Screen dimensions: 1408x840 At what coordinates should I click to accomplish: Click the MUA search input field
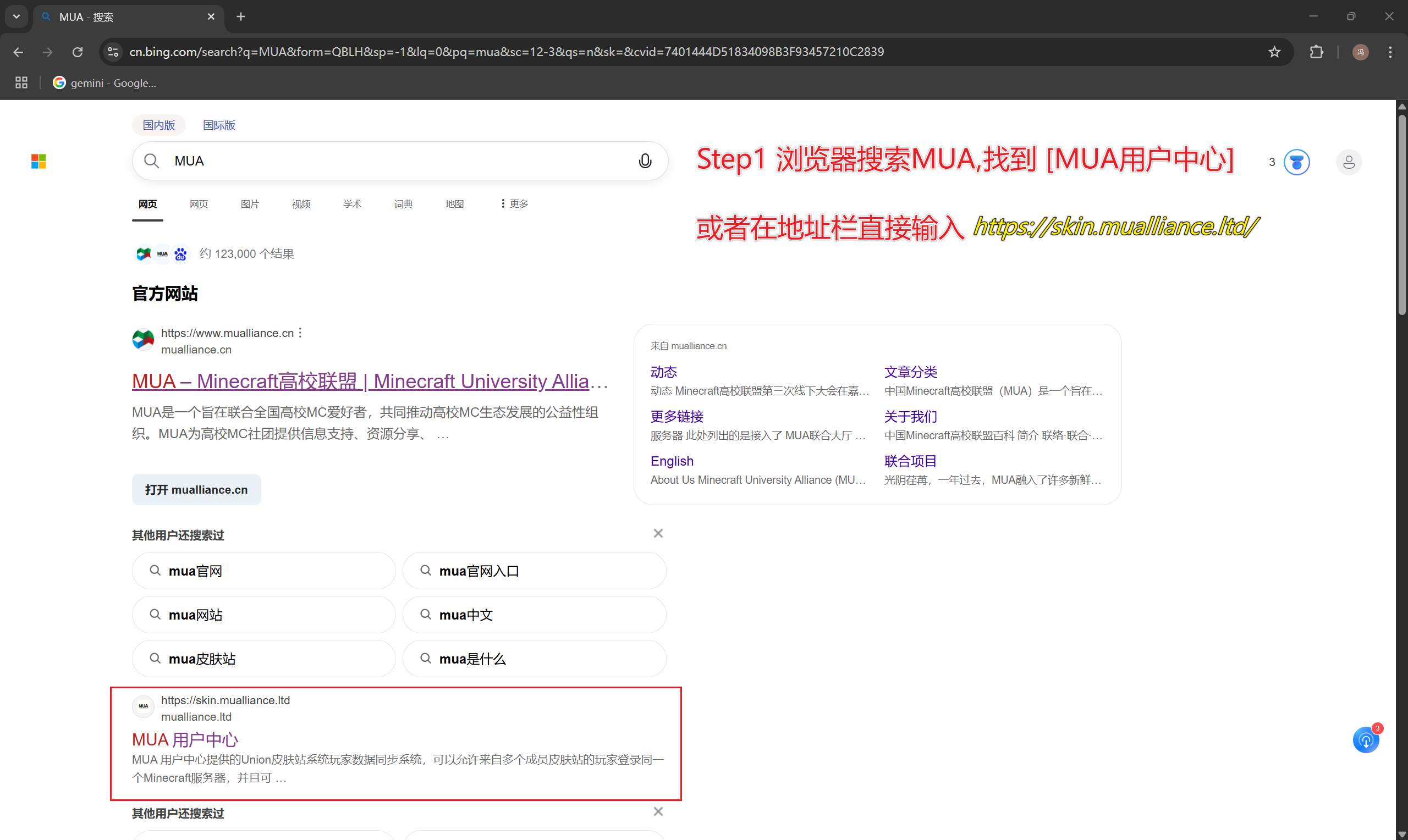pos(400,161)
